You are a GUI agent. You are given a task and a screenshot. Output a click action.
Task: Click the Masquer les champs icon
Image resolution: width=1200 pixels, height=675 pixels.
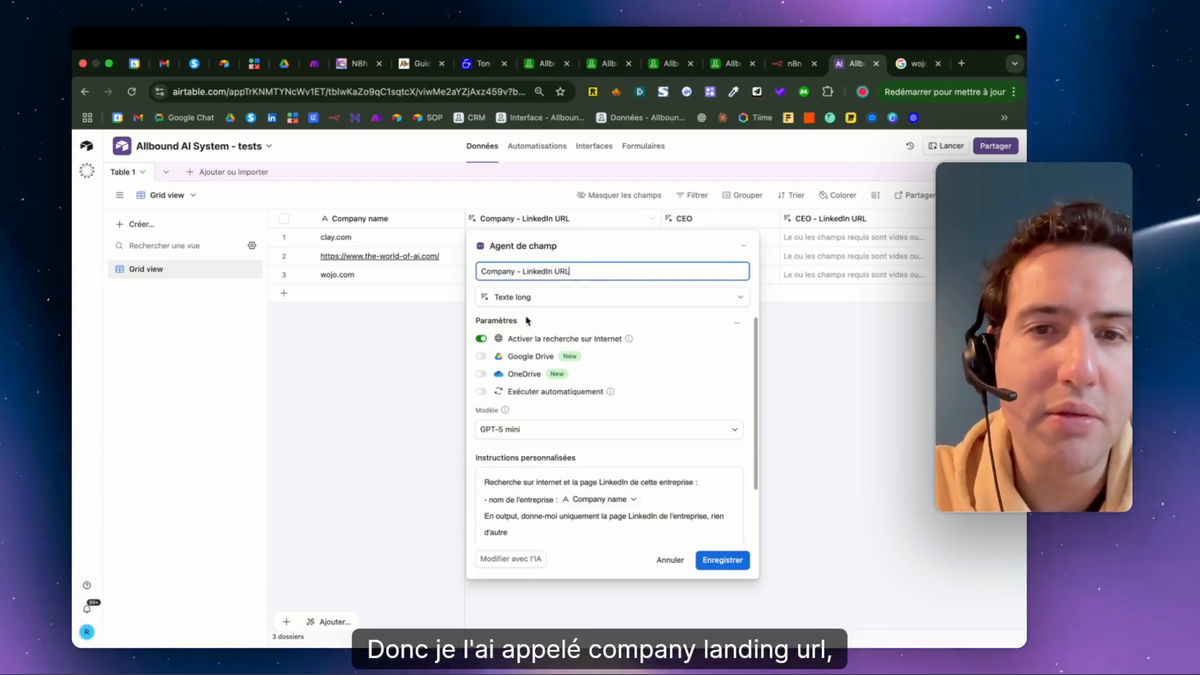click(x=581, y=195)
